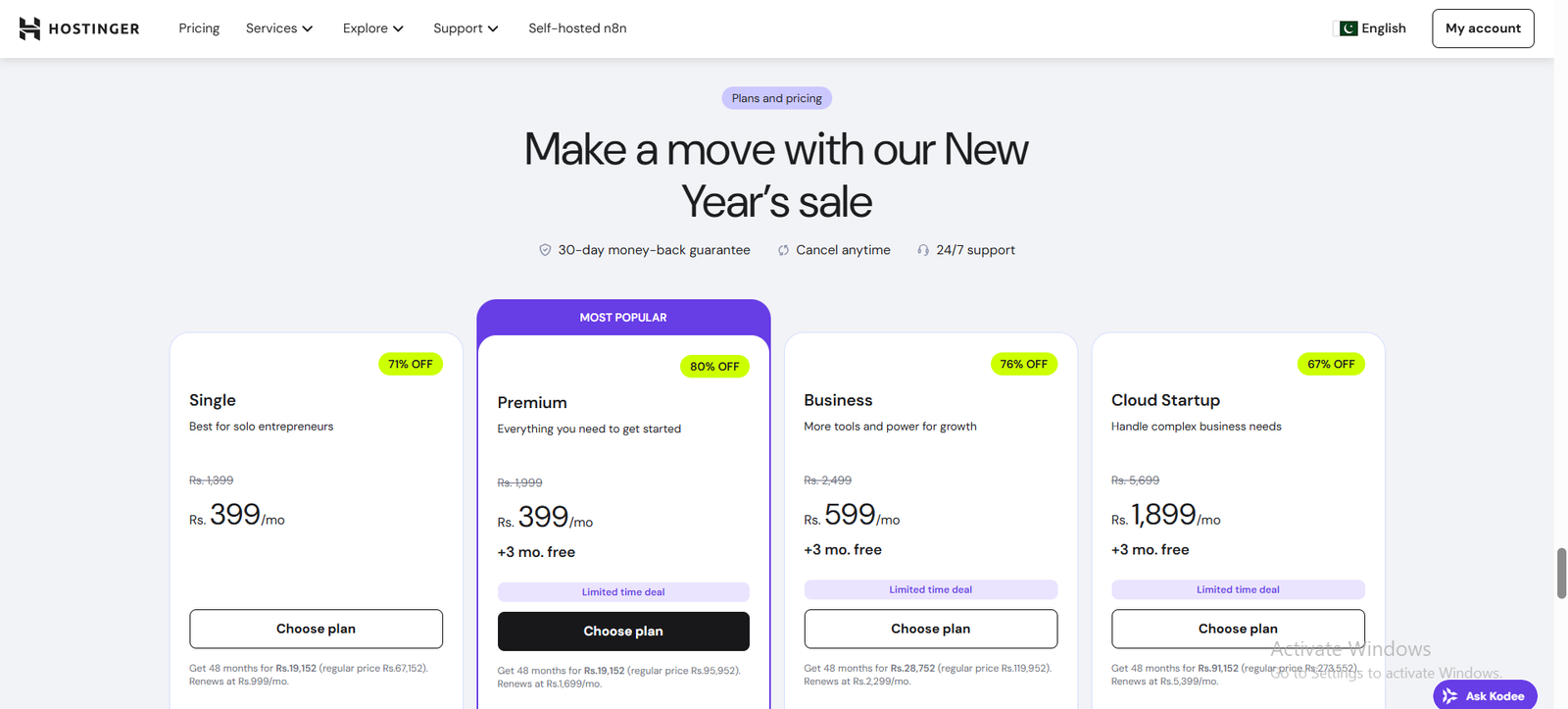Click the Limited time deal banner under Business

point(930,589)
